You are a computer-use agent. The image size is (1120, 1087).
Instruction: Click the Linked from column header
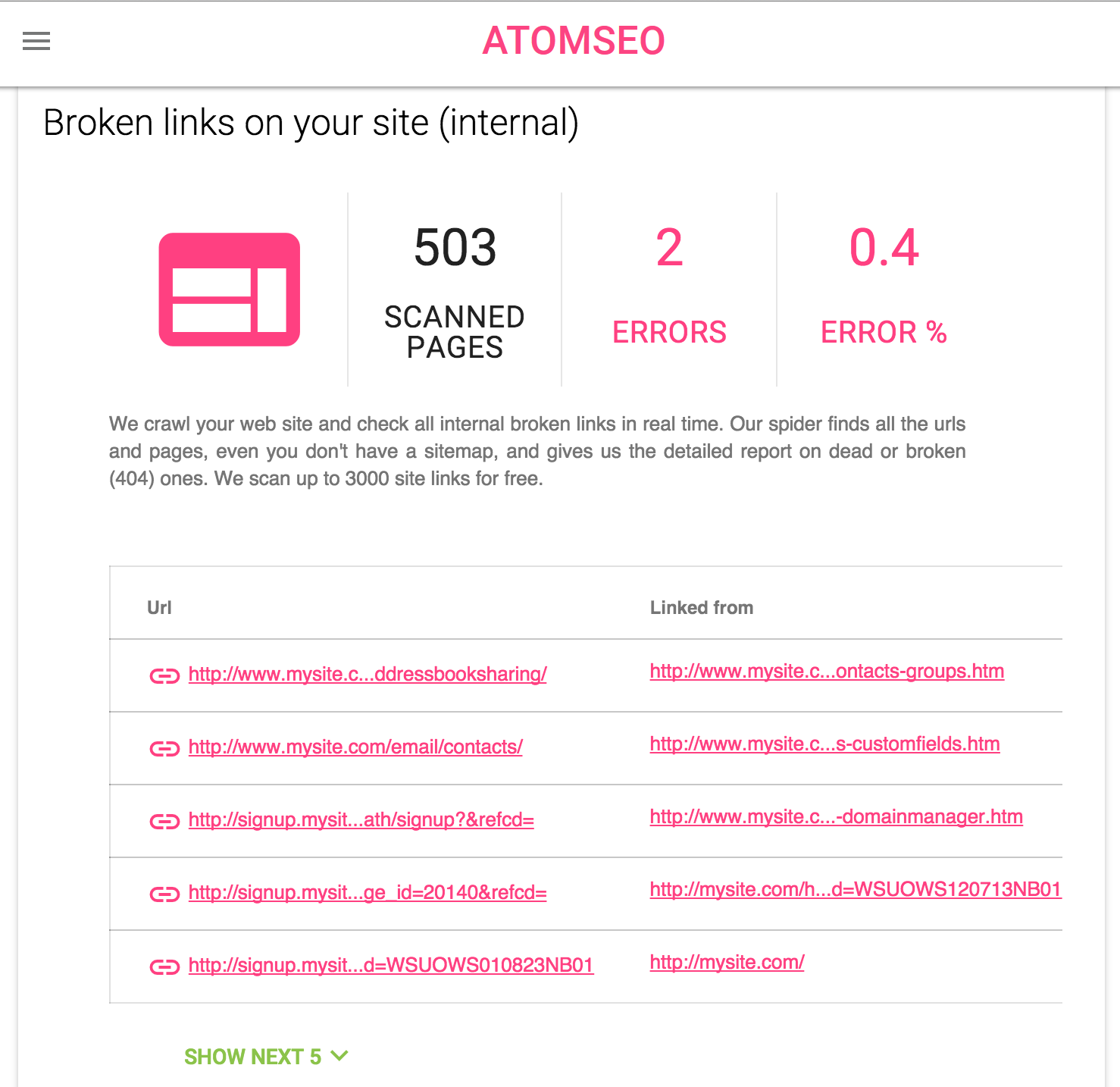[x=701, y=606]
